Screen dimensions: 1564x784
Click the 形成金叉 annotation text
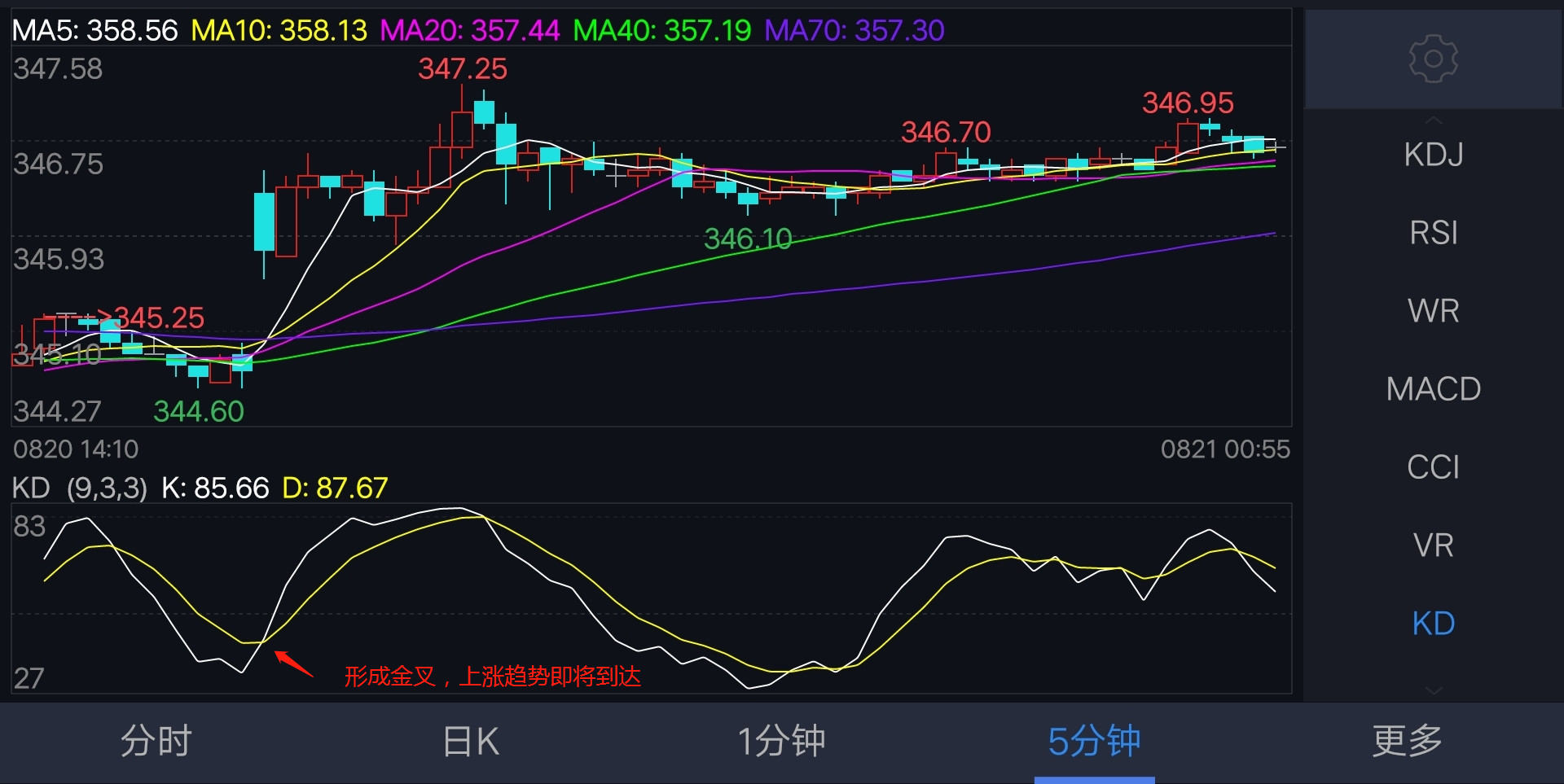[x=493, y=677]
